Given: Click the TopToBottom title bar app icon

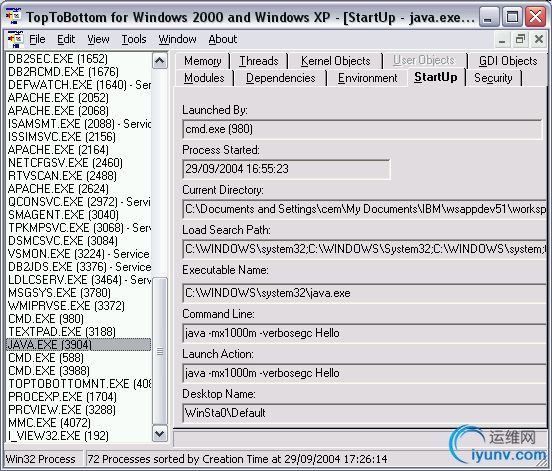Looking at the screenshot, I should click(x=13, y=16).
